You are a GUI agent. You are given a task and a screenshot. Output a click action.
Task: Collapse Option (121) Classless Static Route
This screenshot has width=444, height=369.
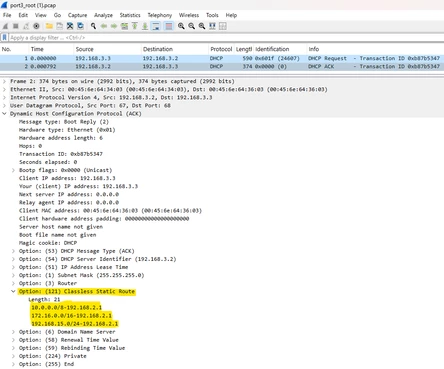(13, 291)
